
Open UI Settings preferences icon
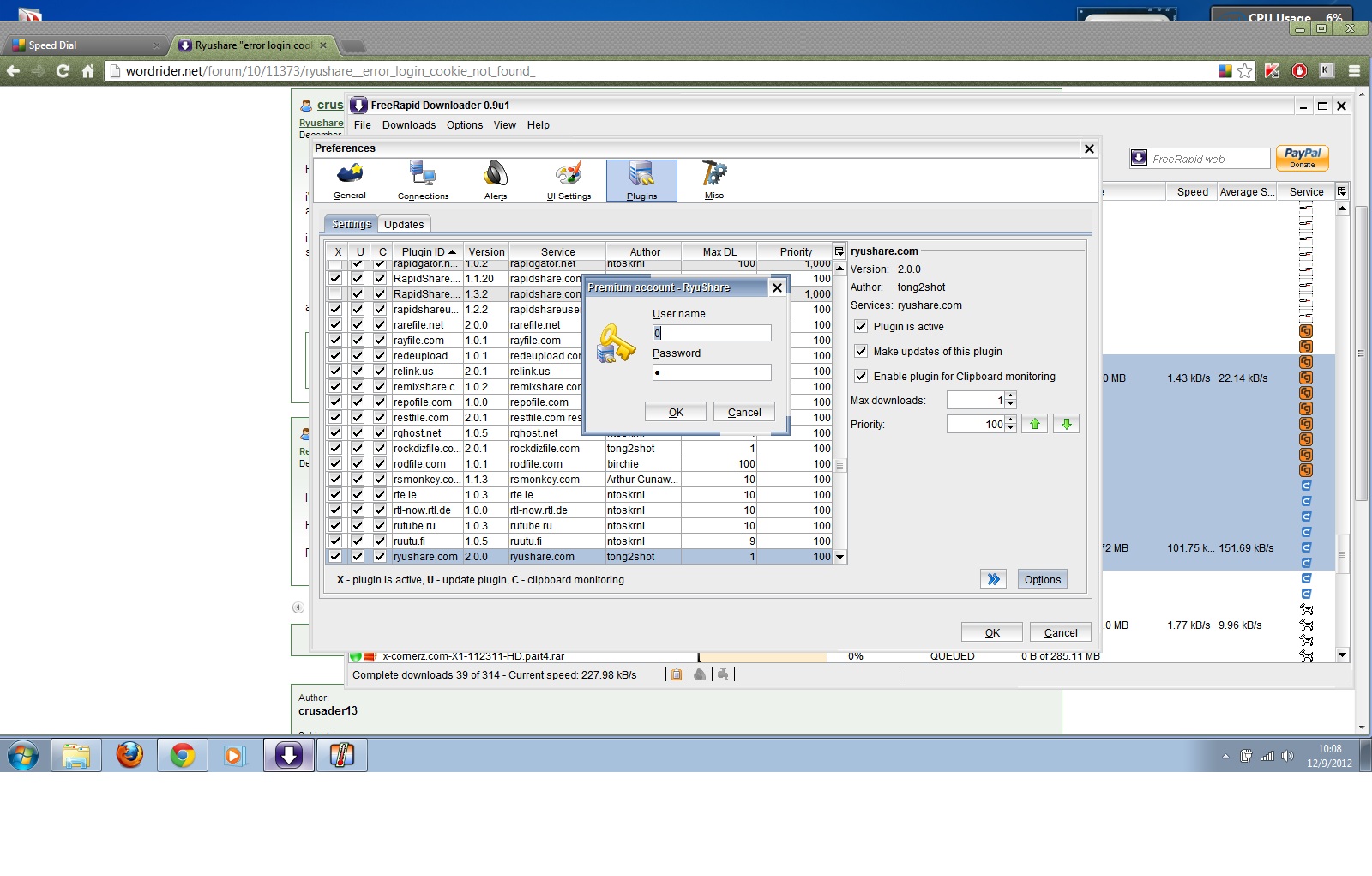[x=569, y=180]
